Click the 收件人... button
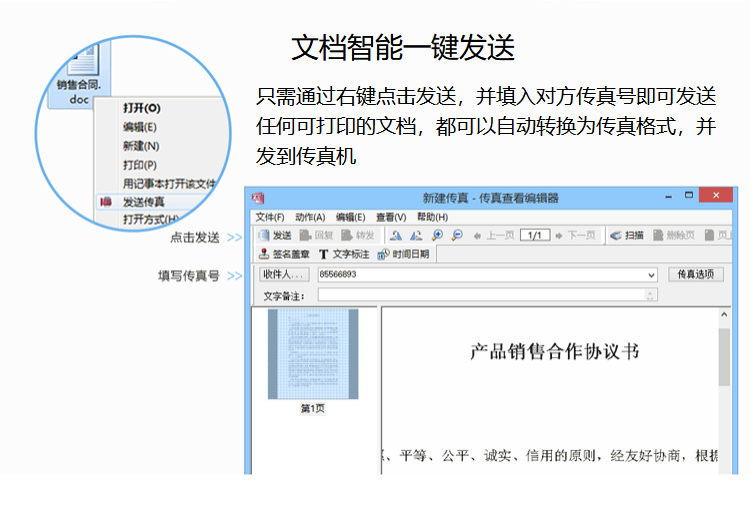This screenshot has height=517, width=752. [x=284, y=275]
